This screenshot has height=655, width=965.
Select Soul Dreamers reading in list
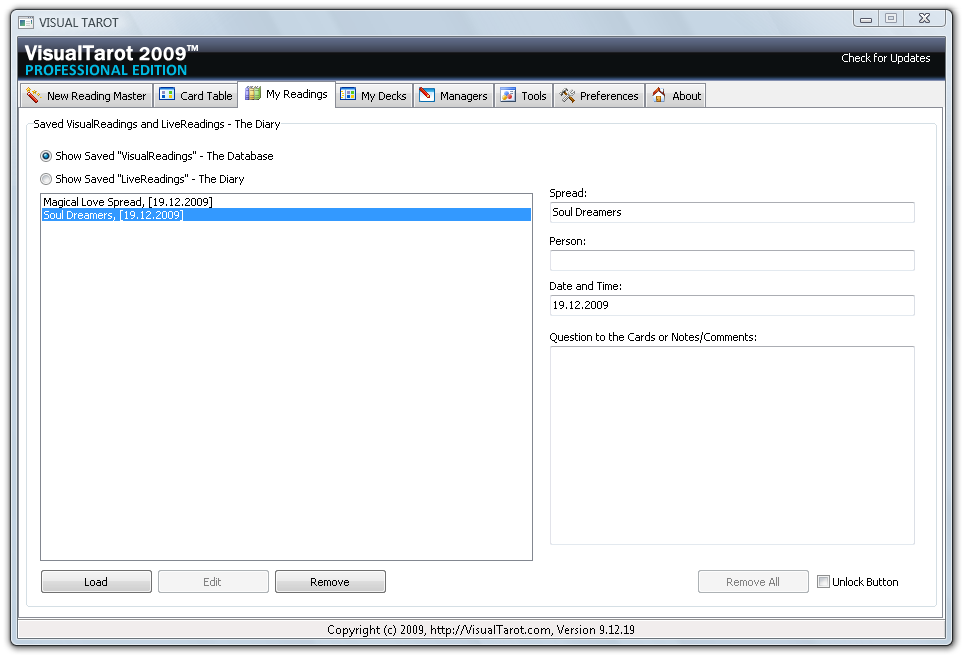(x=286, y=215)
